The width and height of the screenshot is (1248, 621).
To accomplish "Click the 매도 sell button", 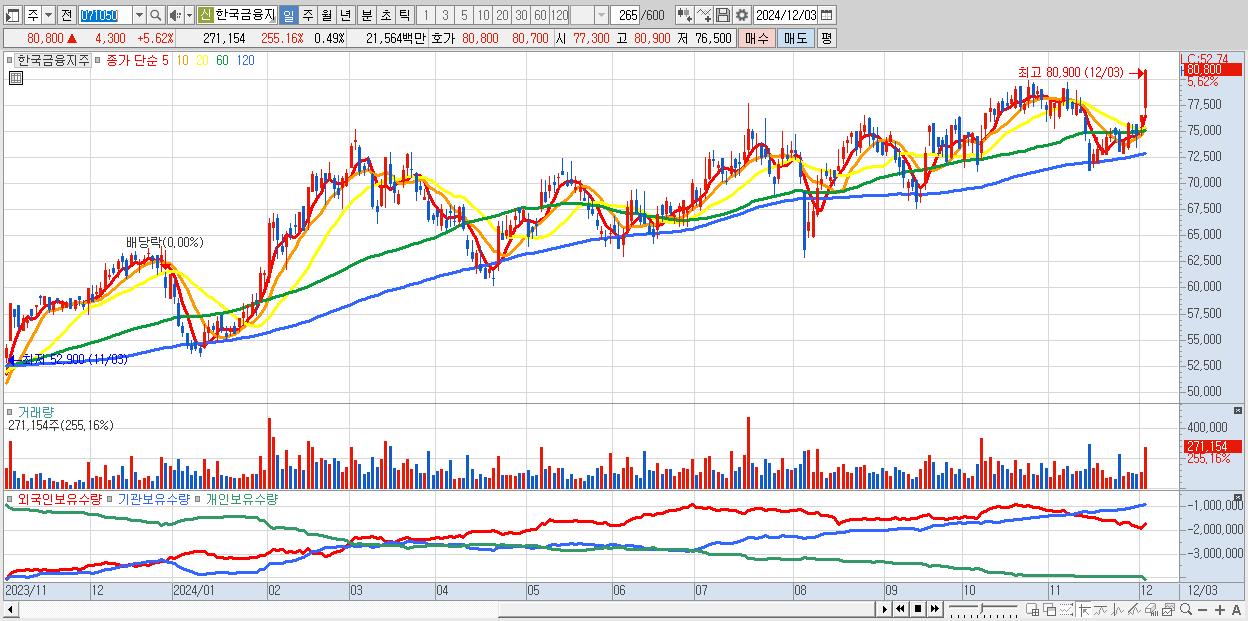I will 795,38.
